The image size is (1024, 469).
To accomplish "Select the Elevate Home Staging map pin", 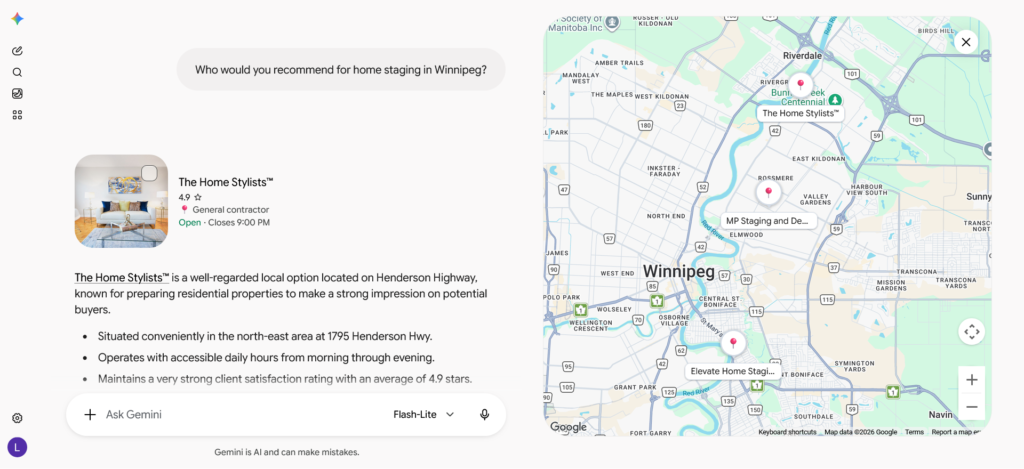I will point(733,343).
